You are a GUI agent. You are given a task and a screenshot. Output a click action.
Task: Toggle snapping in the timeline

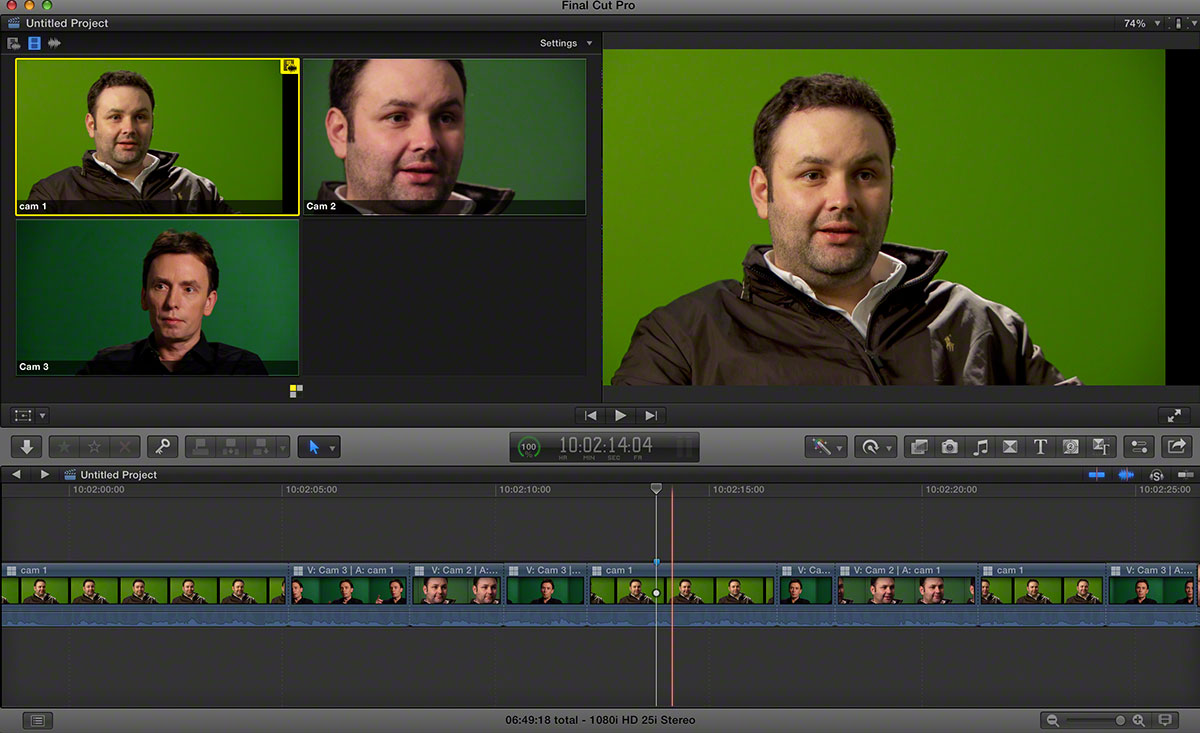tap(1186, 474)
